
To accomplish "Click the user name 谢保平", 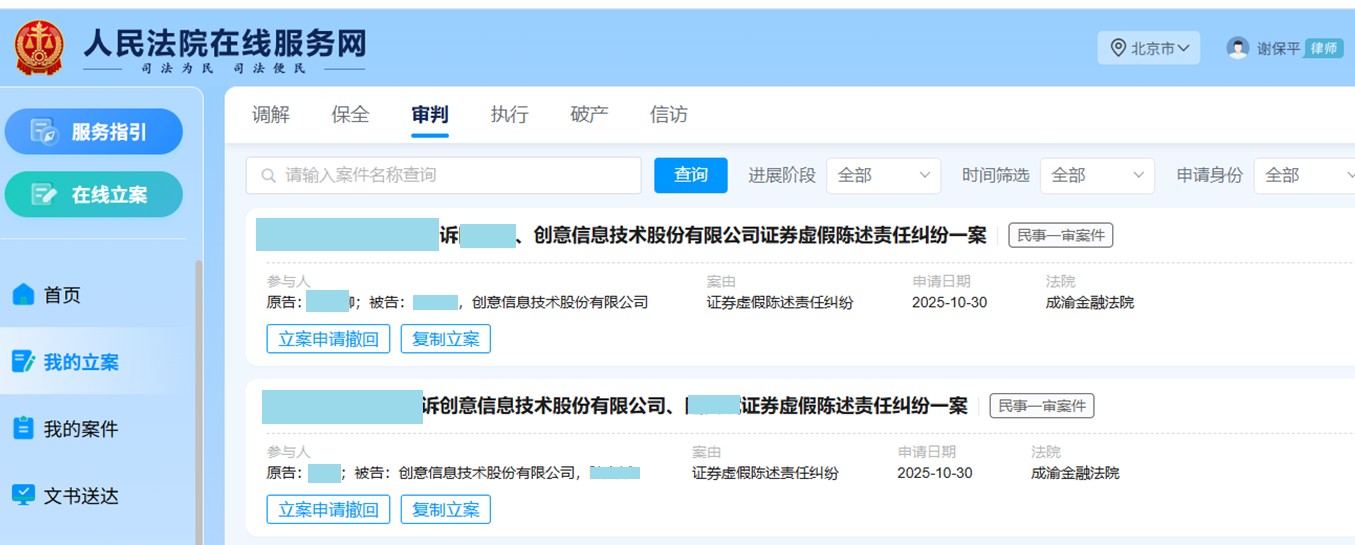I will point(1278,48).
